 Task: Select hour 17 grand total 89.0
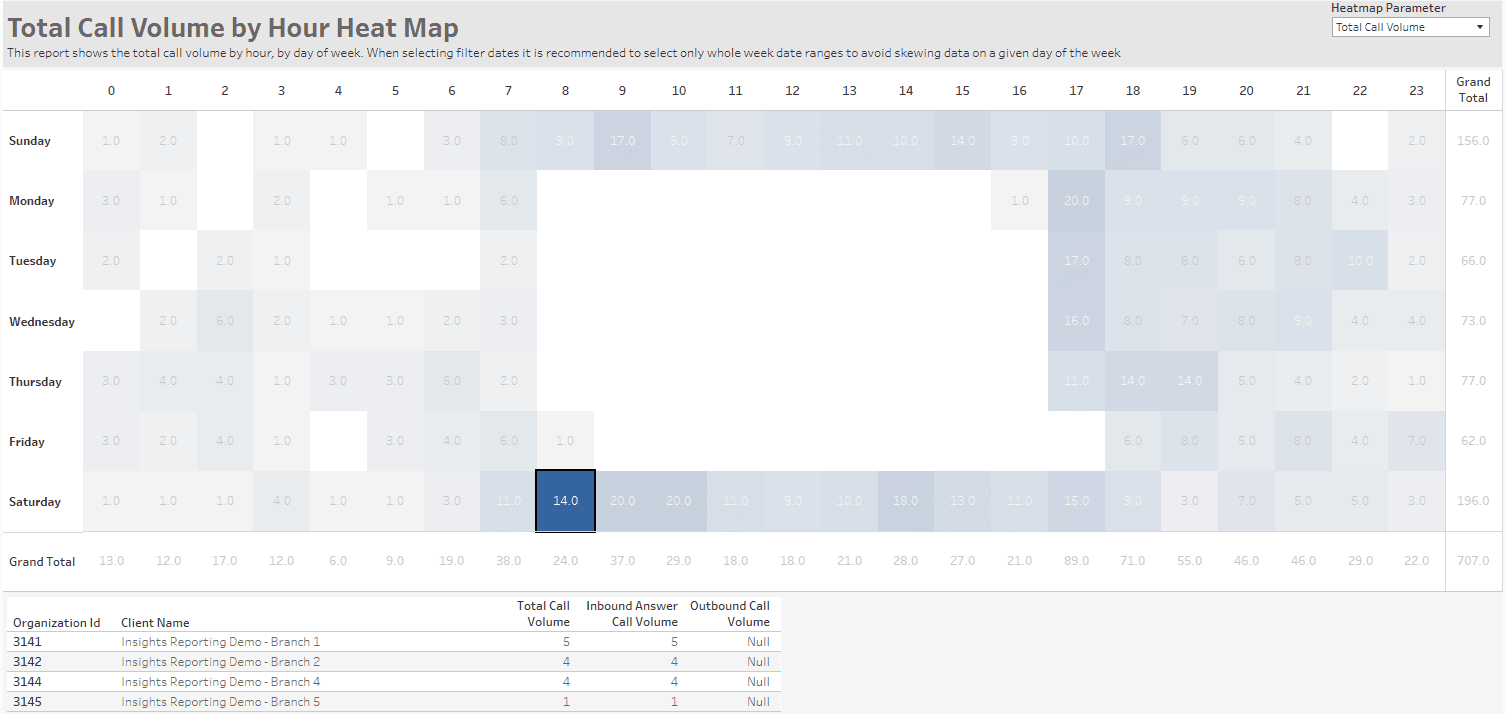(x=1076, y=561)
